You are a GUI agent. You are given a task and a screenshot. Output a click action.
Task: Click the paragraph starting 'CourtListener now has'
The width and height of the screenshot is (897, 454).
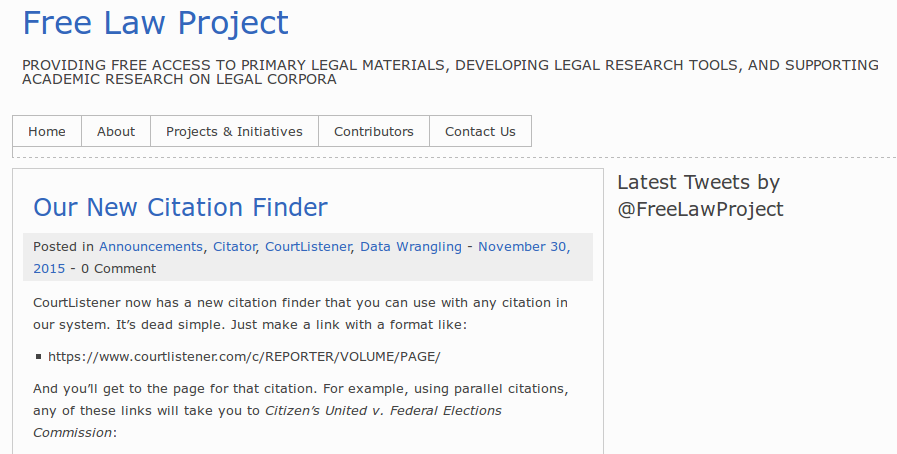pos(300,312)
